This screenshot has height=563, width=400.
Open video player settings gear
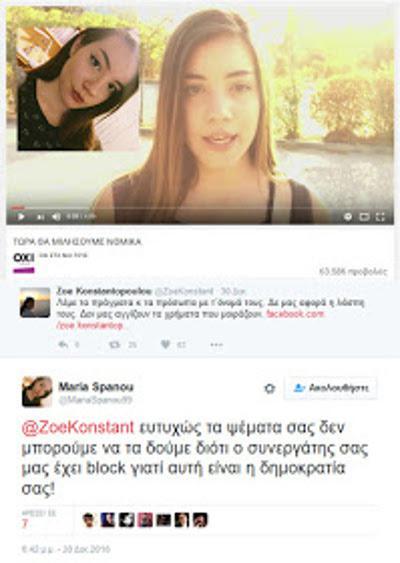[x=348, y=217]
